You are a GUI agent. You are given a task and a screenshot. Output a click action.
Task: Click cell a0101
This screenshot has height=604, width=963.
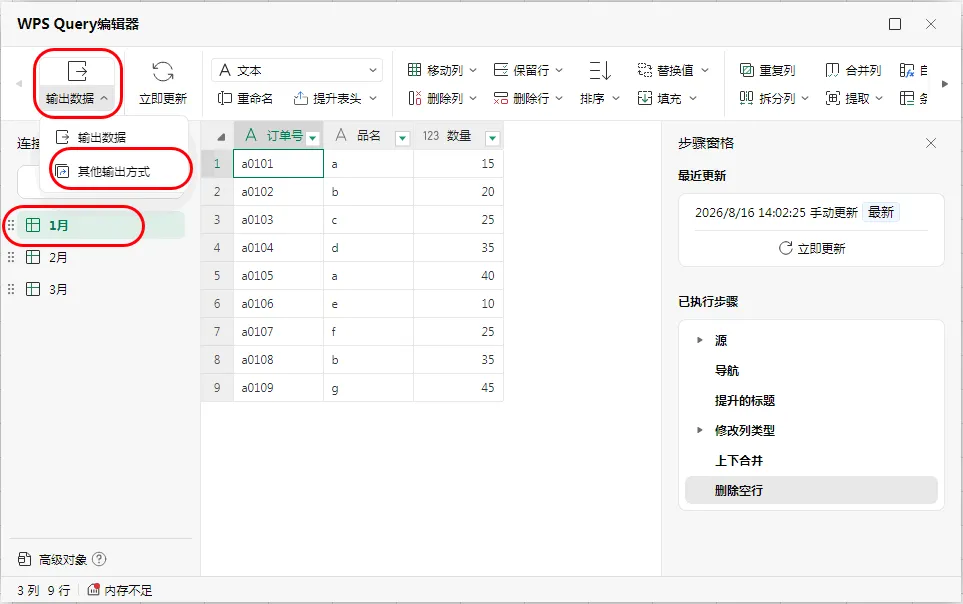(x=278, y=164)
